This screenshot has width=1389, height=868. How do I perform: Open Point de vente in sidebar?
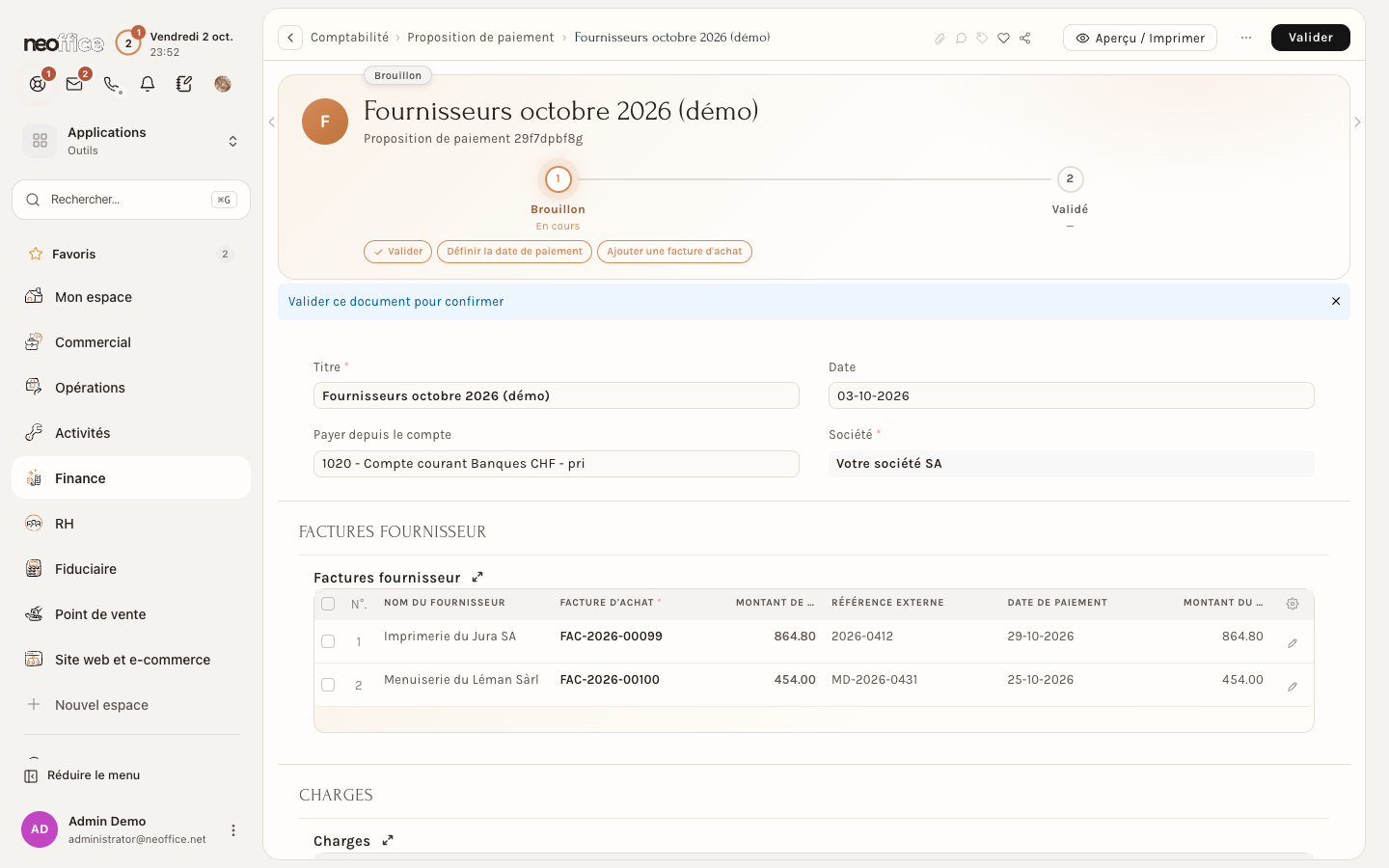point(131,614)
